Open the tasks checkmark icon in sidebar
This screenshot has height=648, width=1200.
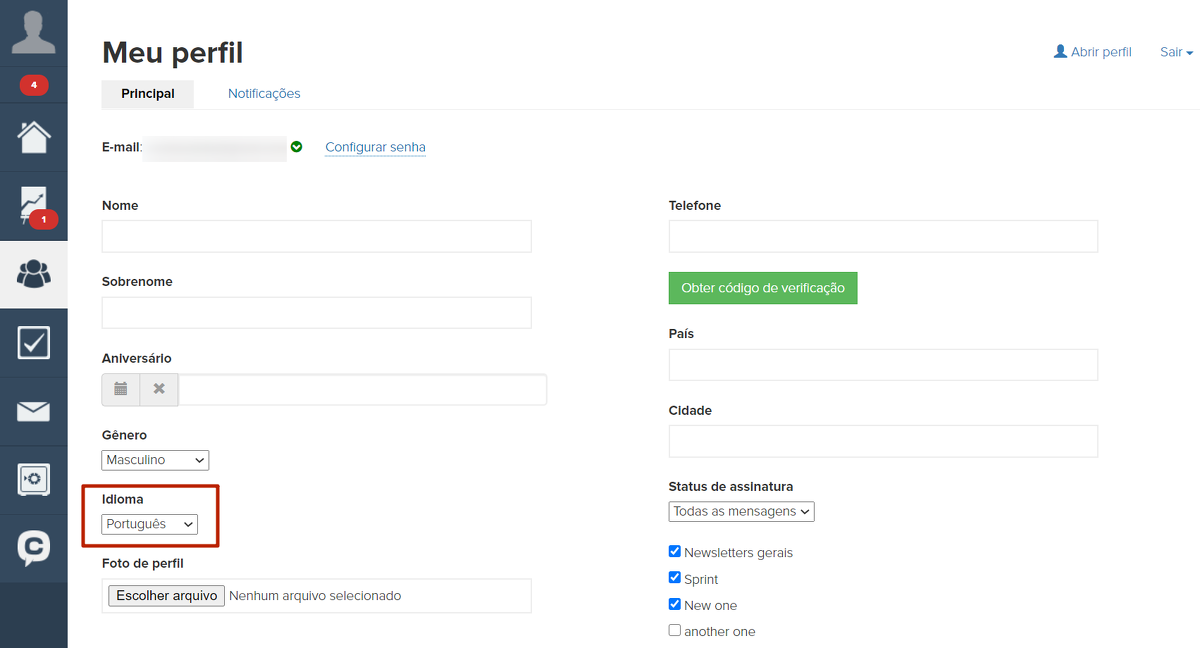(x=33, y=342)
